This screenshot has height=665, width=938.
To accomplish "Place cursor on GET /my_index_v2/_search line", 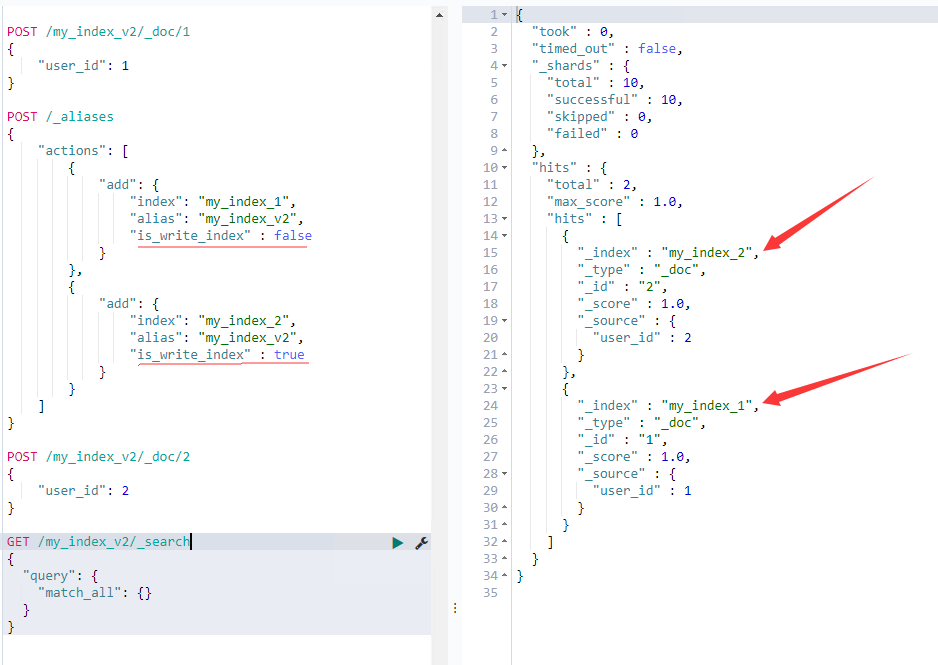I will pyautogui.click(x=98, y=542).
